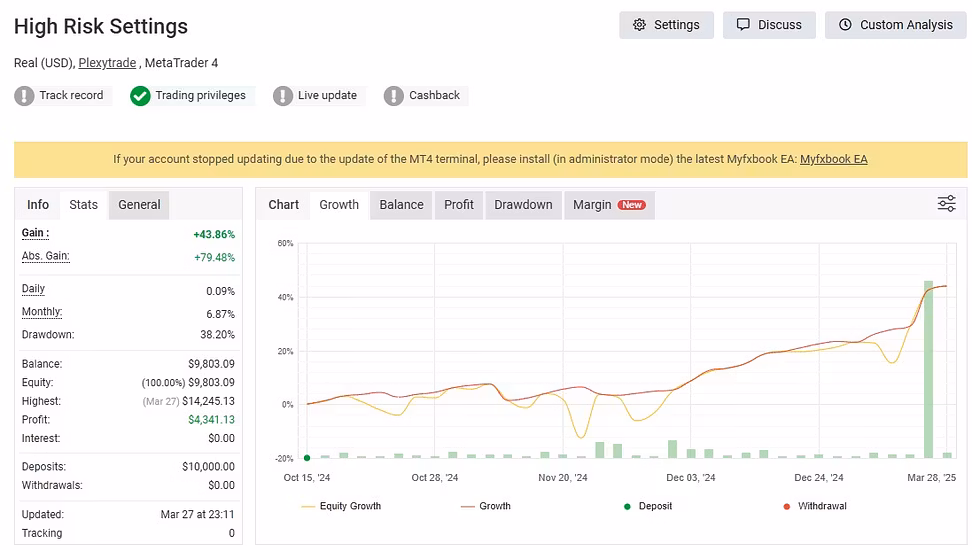Click the chart filter sliders icon

(946, 204)
